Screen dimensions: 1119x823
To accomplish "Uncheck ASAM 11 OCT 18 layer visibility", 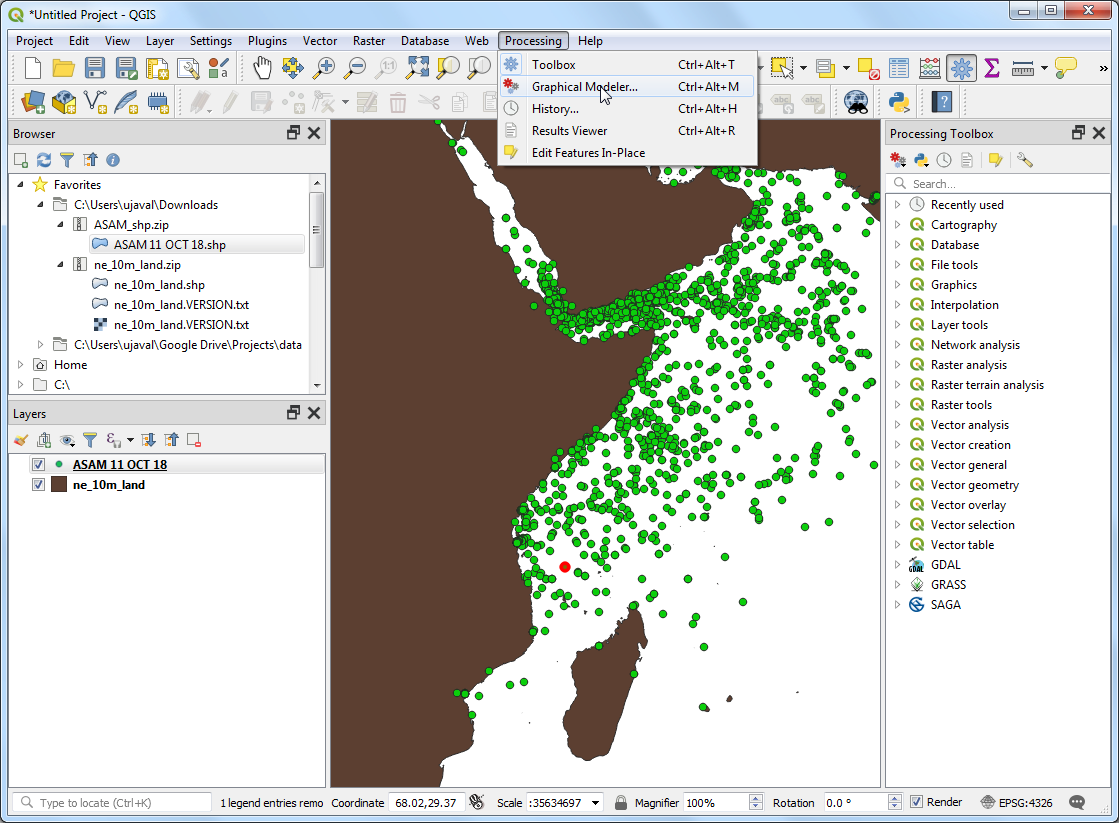I will (x=39, y=465).
